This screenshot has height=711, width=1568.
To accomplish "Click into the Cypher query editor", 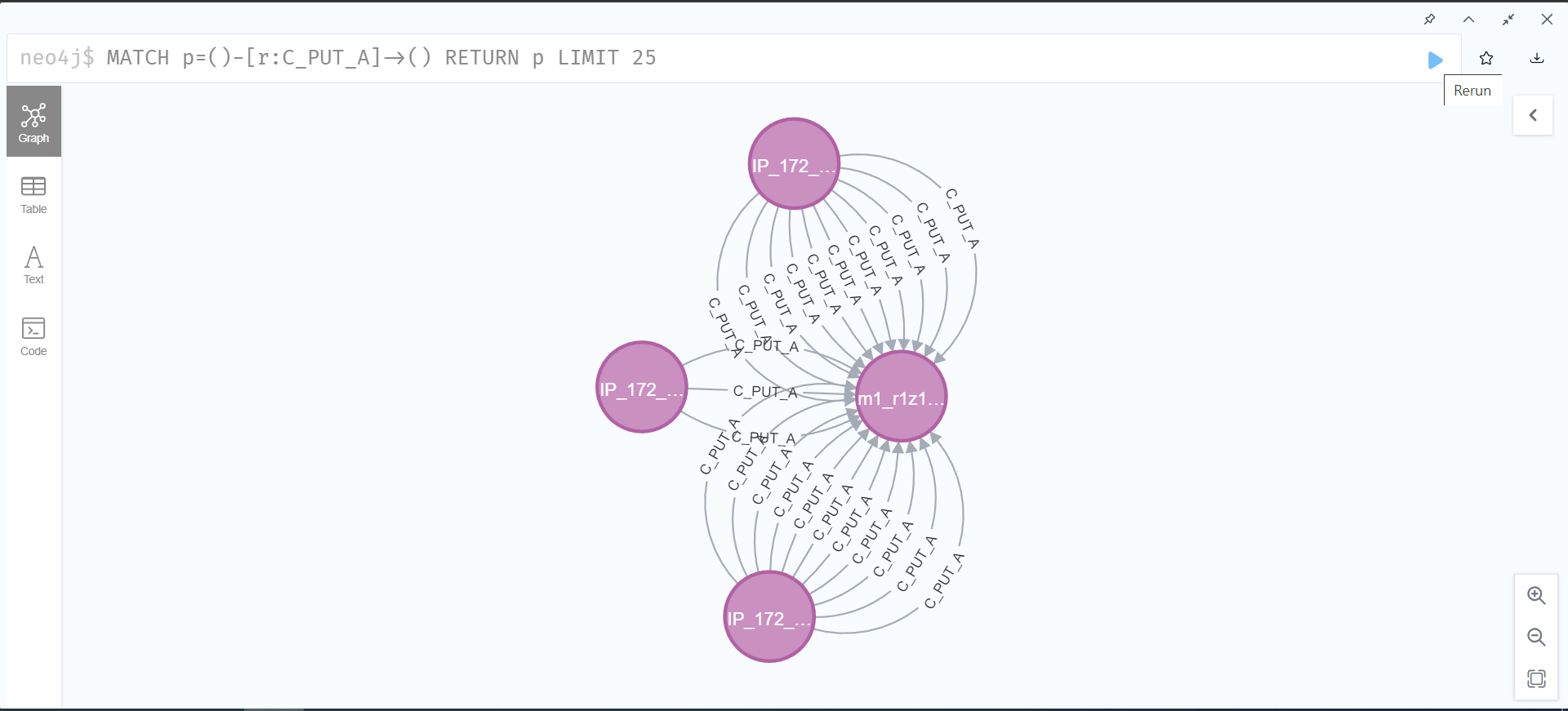I will pyautogui.click(x=735, y=58).
